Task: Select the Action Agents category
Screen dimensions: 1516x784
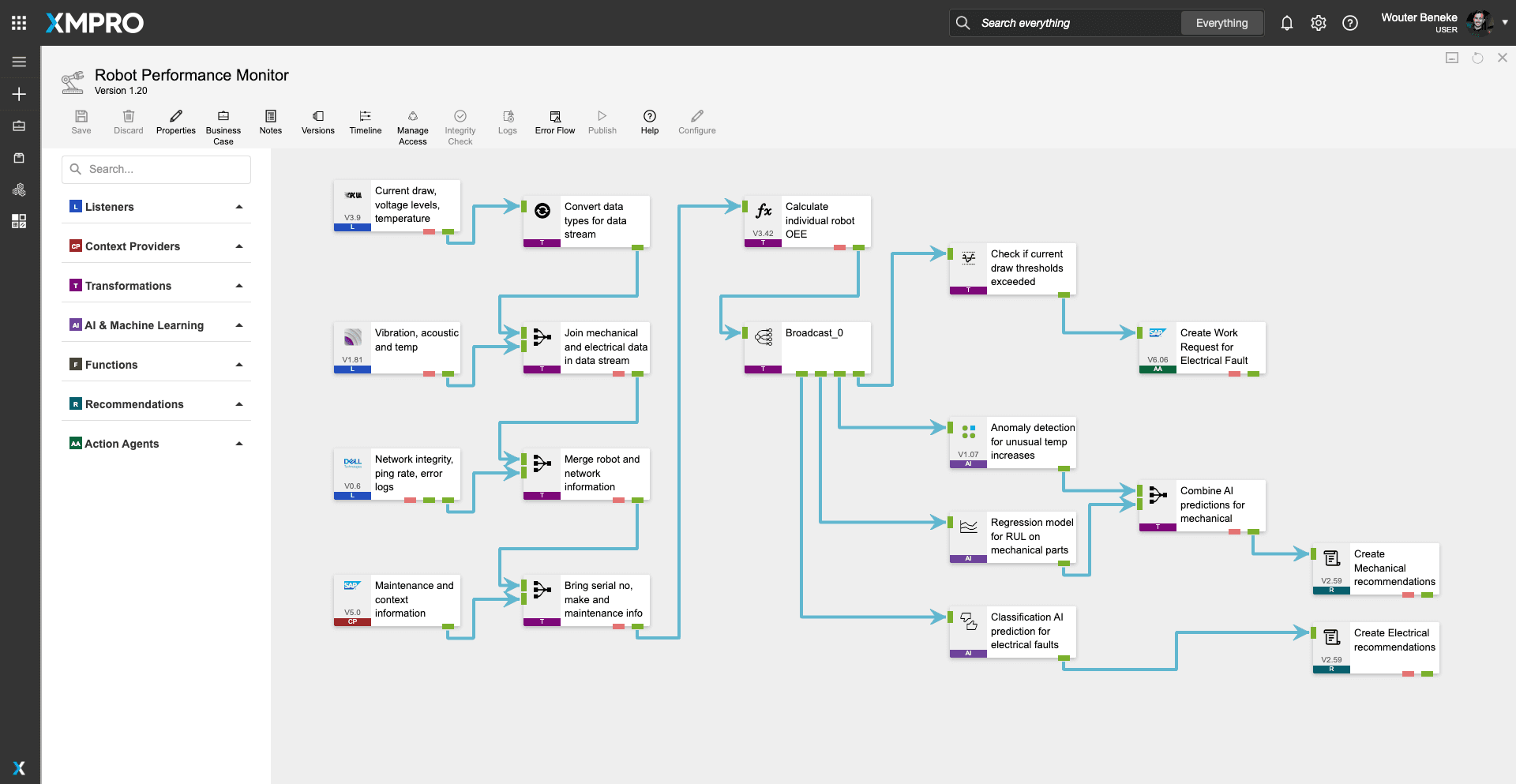Action: point(122,444)
